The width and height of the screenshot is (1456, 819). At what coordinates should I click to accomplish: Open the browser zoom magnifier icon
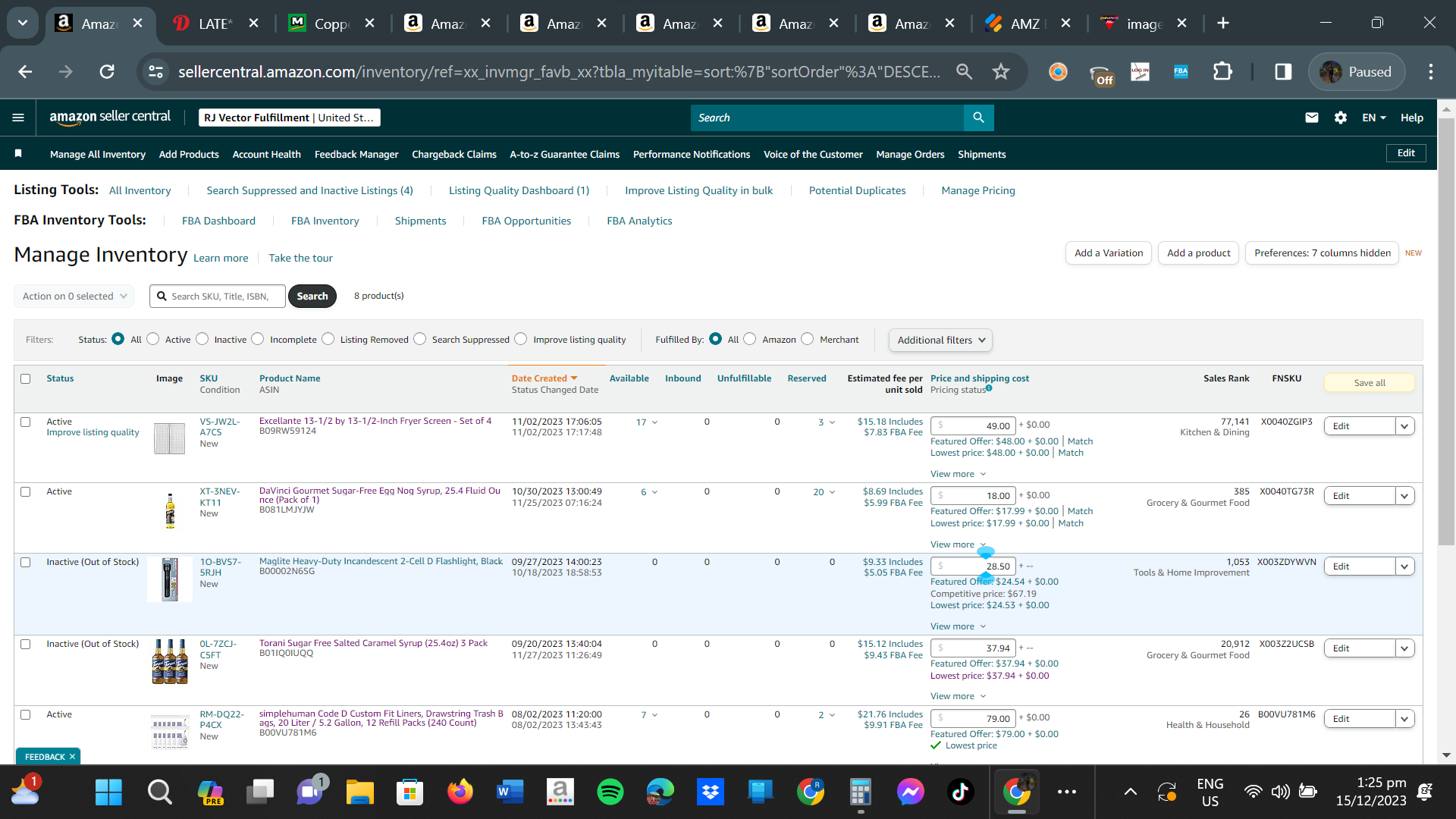[x=964, y=72]
